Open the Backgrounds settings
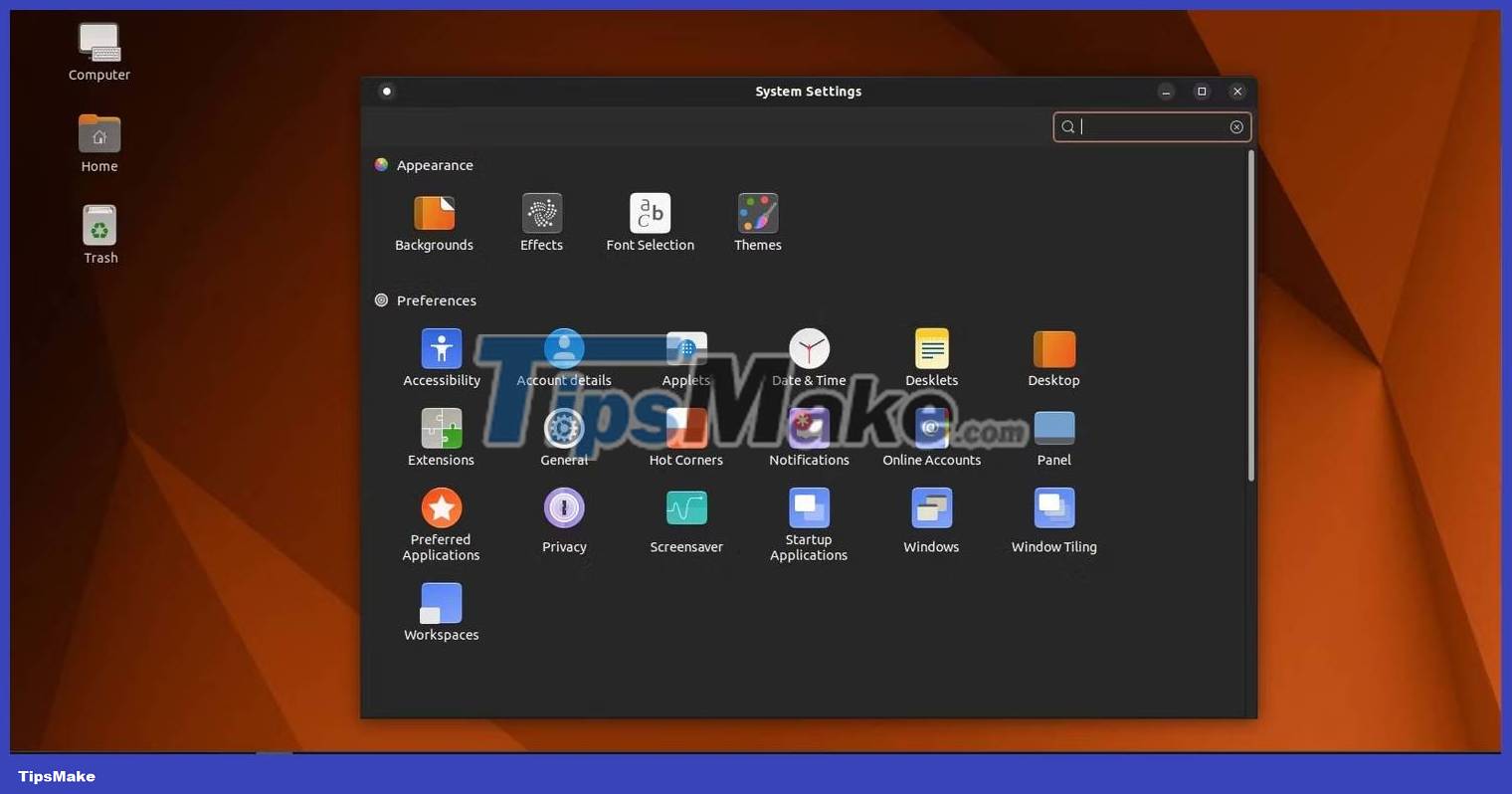The width and height of the screenshot is (1512, 794). pos(435,221)
